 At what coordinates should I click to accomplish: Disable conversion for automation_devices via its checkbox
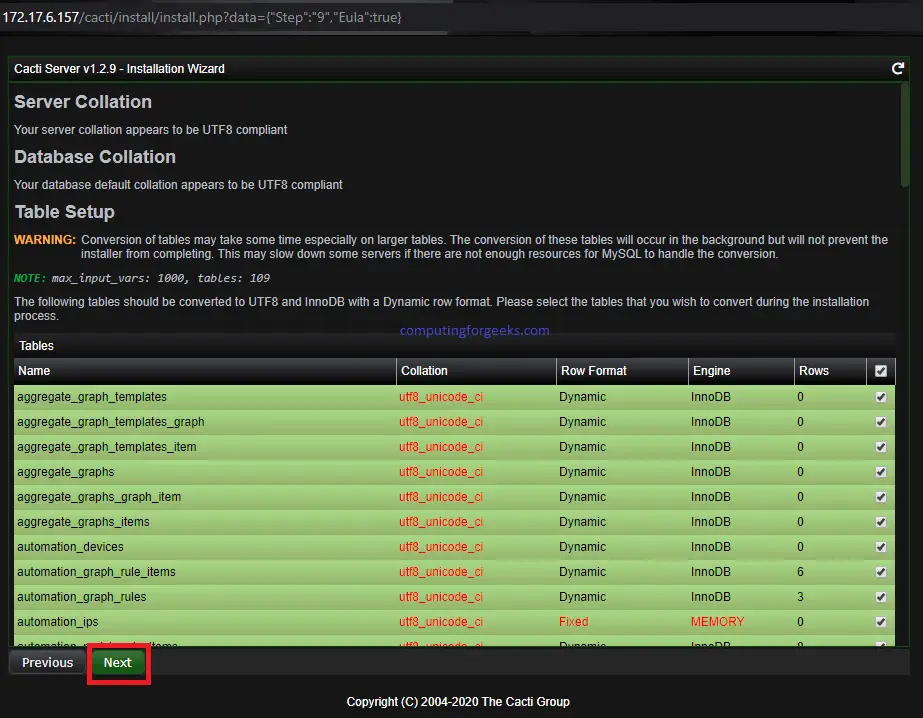(881, 547)
